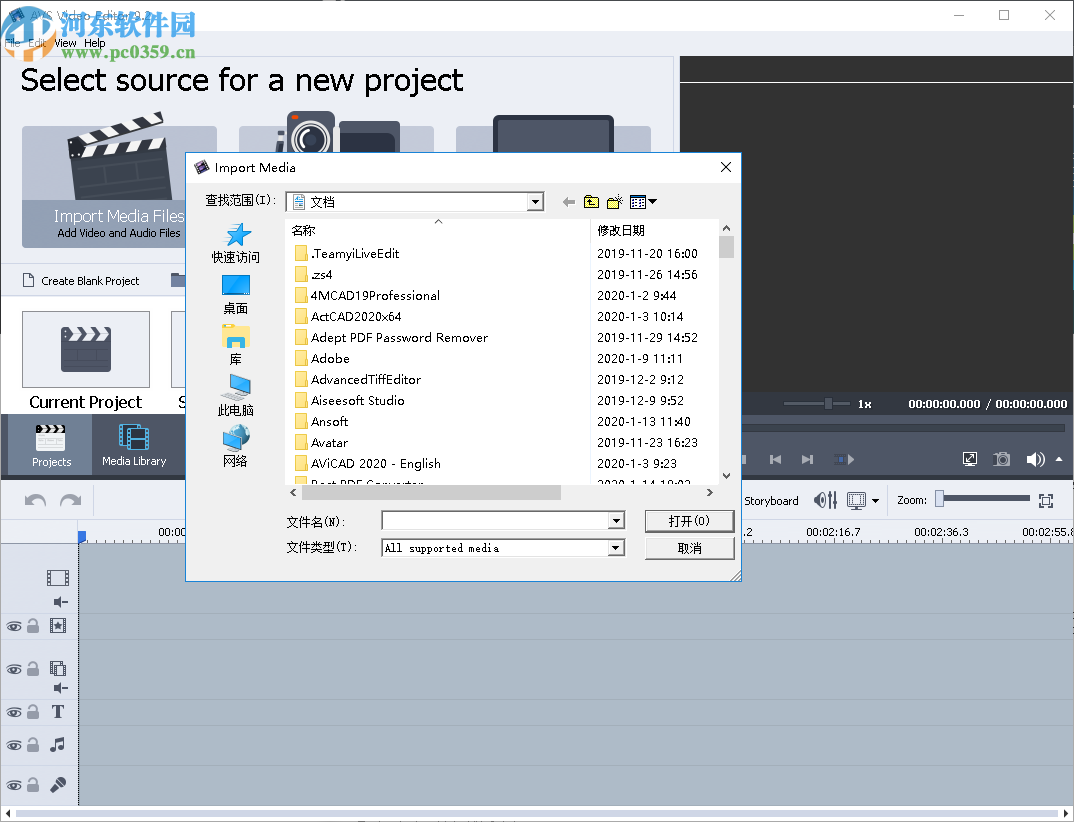
Task: Create a new folder in Import Media dialog
Action: pyautogui.click(x=614, y=201)
